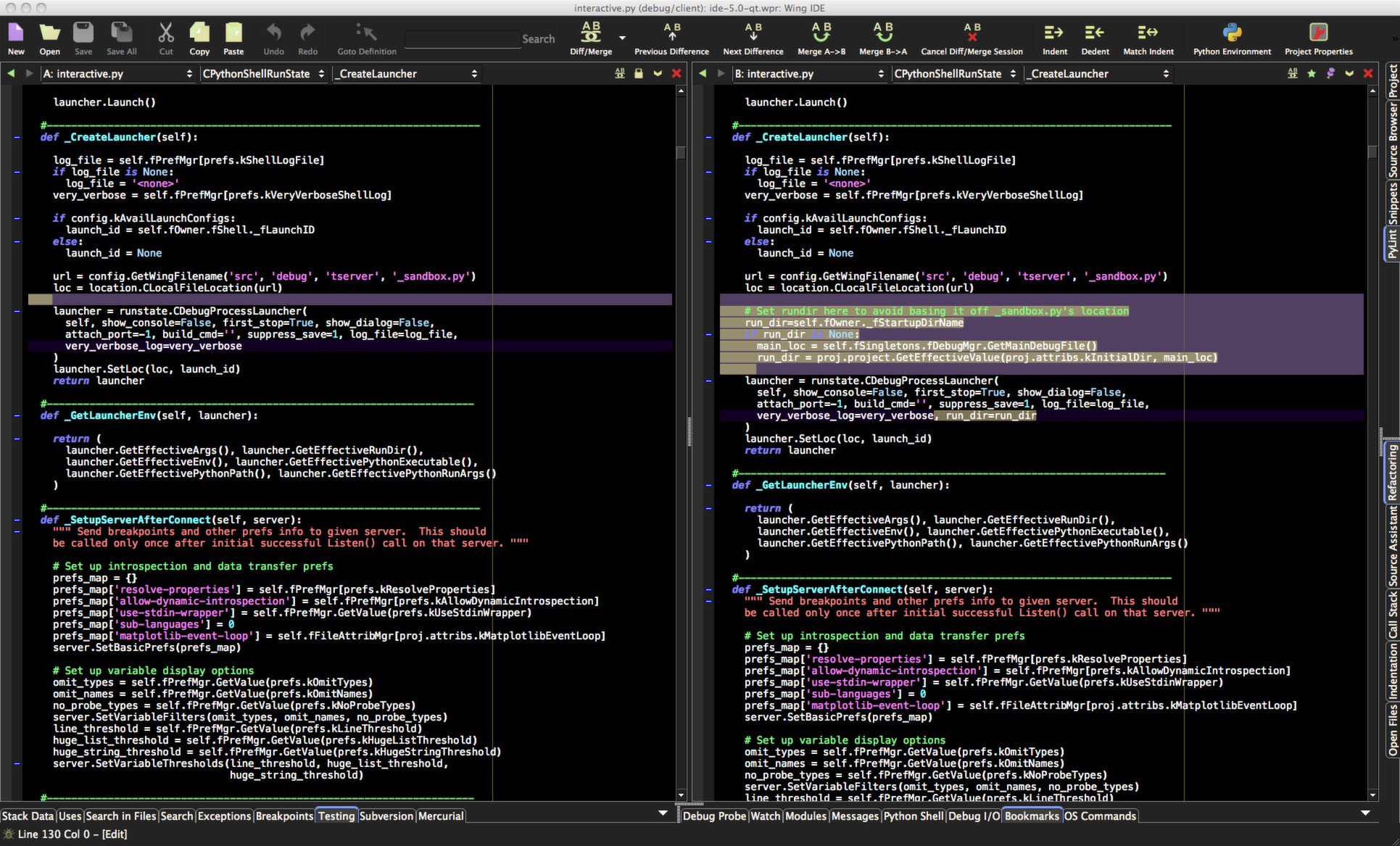Toggle the lock icon in pane A header
The image size is (1400, 846).
click(x=638, y=73)
